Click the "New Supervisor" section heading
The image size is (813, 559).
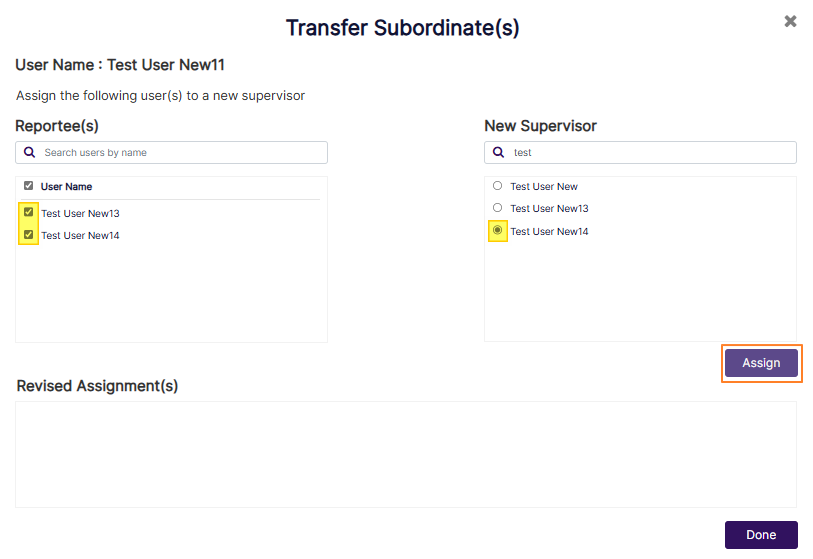point(540,126)
